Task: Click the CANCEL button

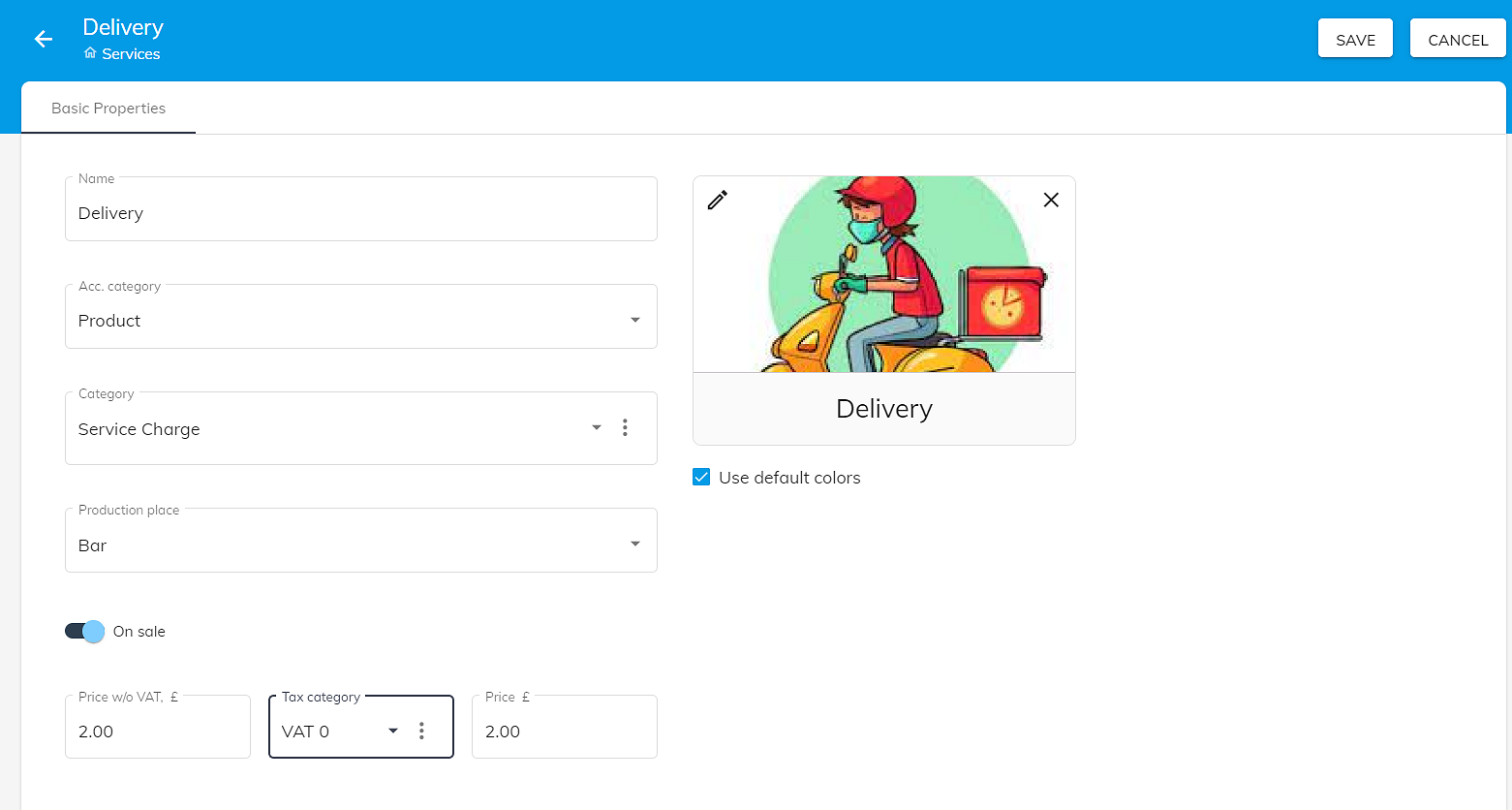Action: (1457, 40)
